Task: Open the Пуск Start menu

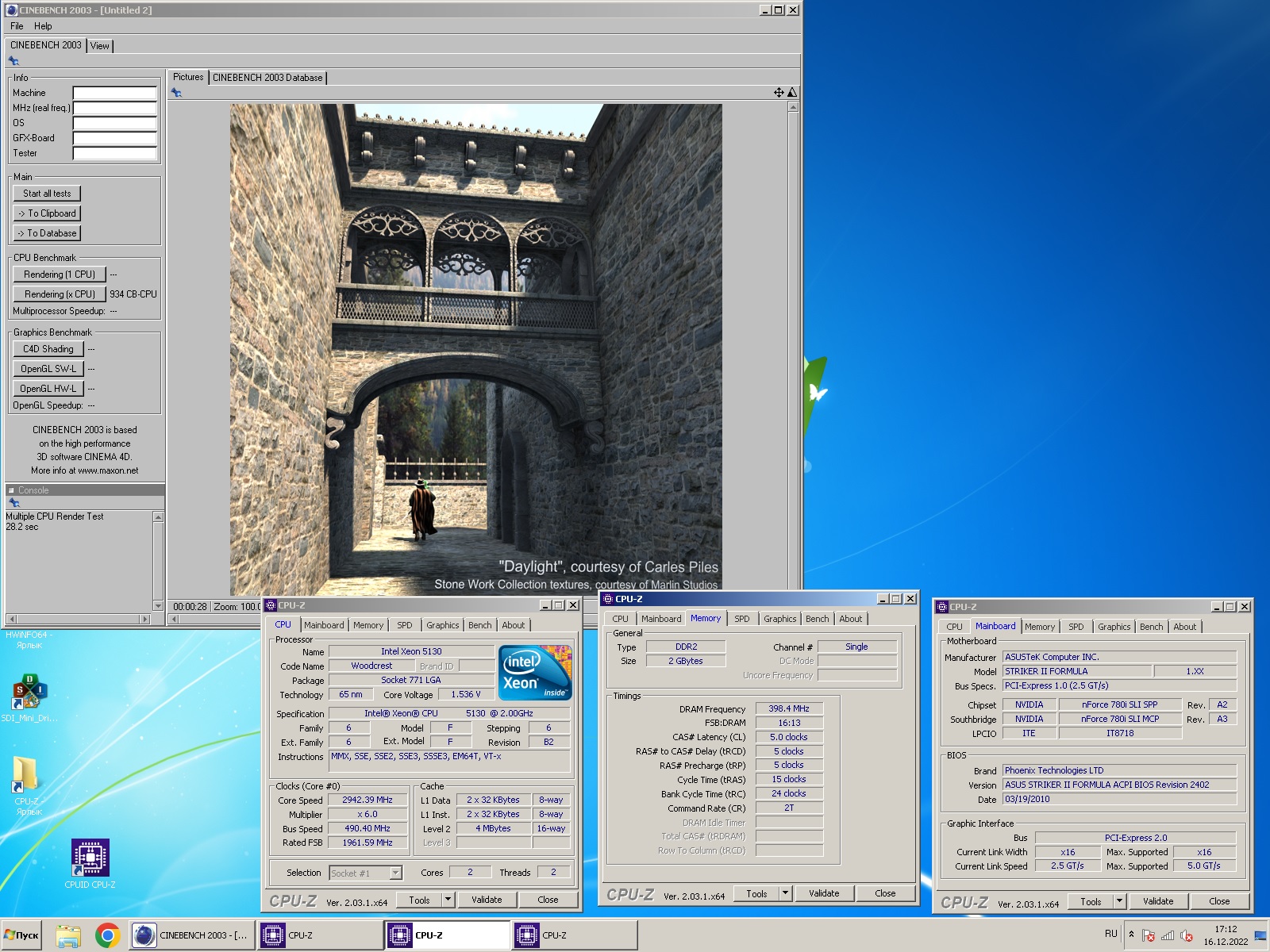Action: [21, 935]
